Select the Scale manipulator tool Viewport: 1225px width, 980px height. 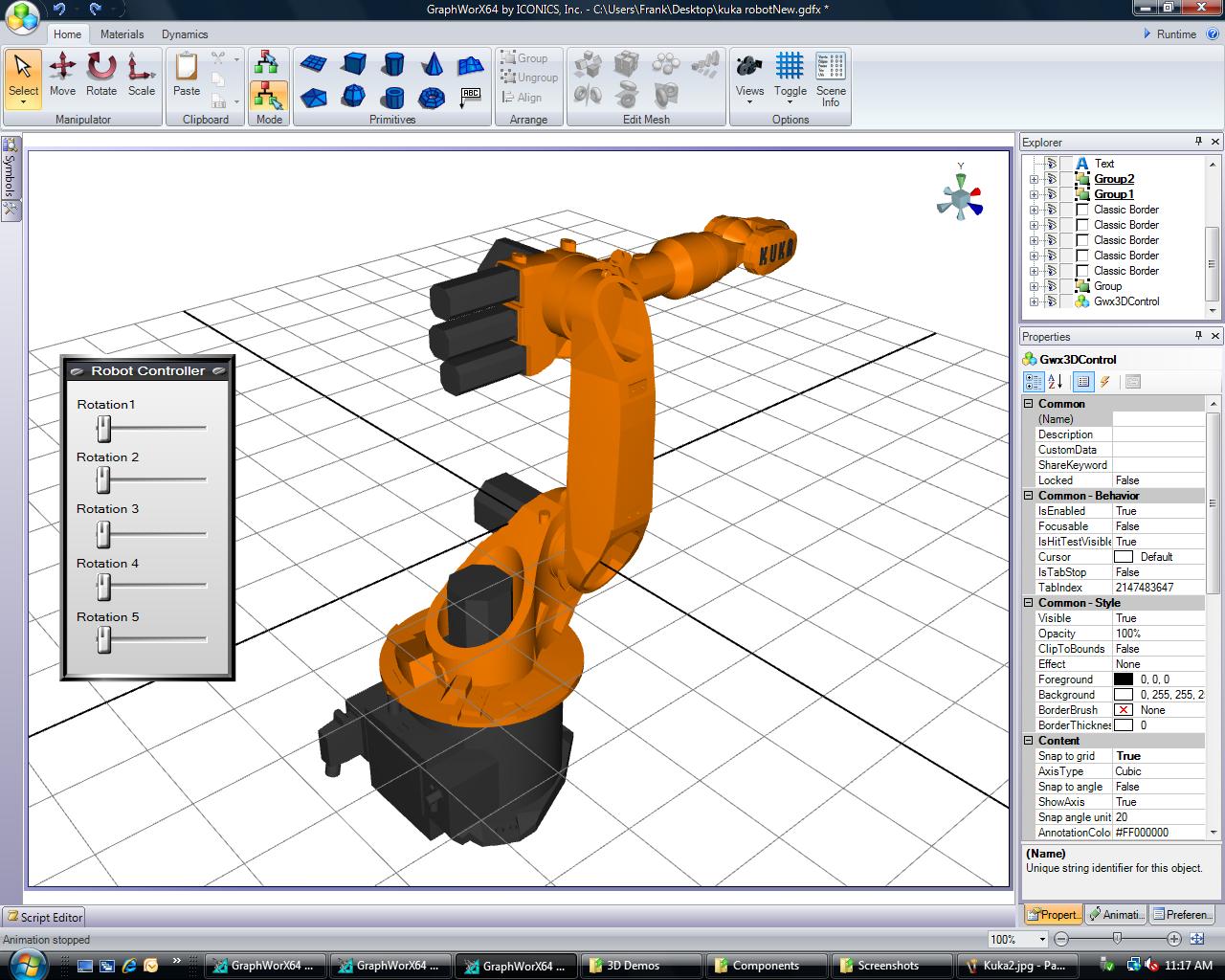(142, 76)
